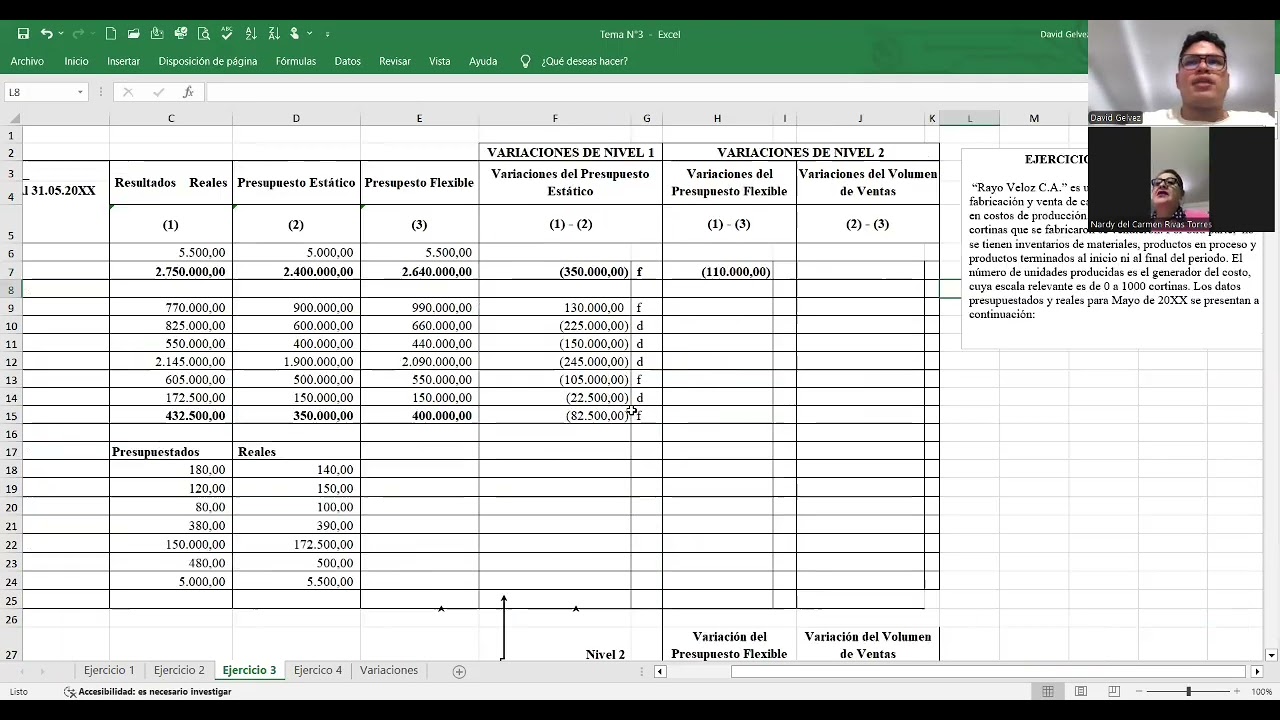The image size is (1280, 720).
Task: Sort descending Z to A
Action: click(x=274, y=34)
